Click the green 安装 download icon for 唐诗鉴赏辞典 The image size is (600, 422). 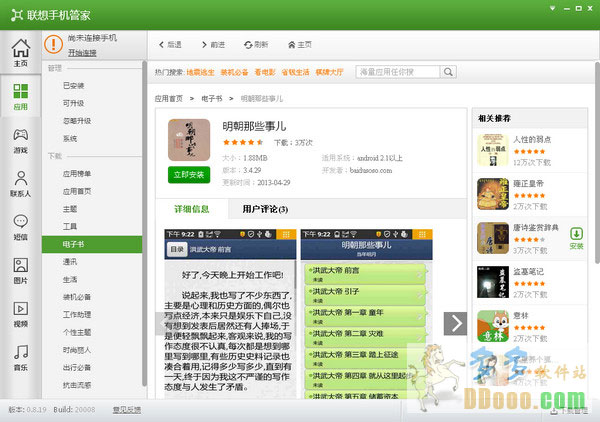(x=576, y=238)
